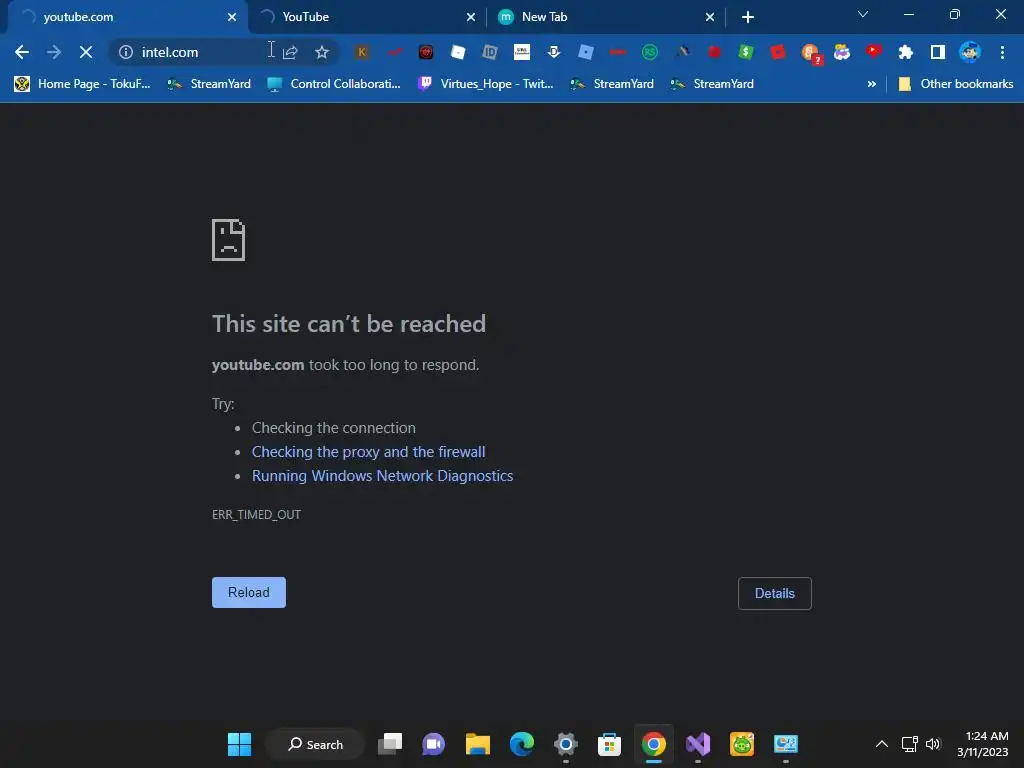Open Chrome's three-dot menu
The height and width of the screenshot is (768, 1024).
pyautogui.click(x=1002, y=52)
